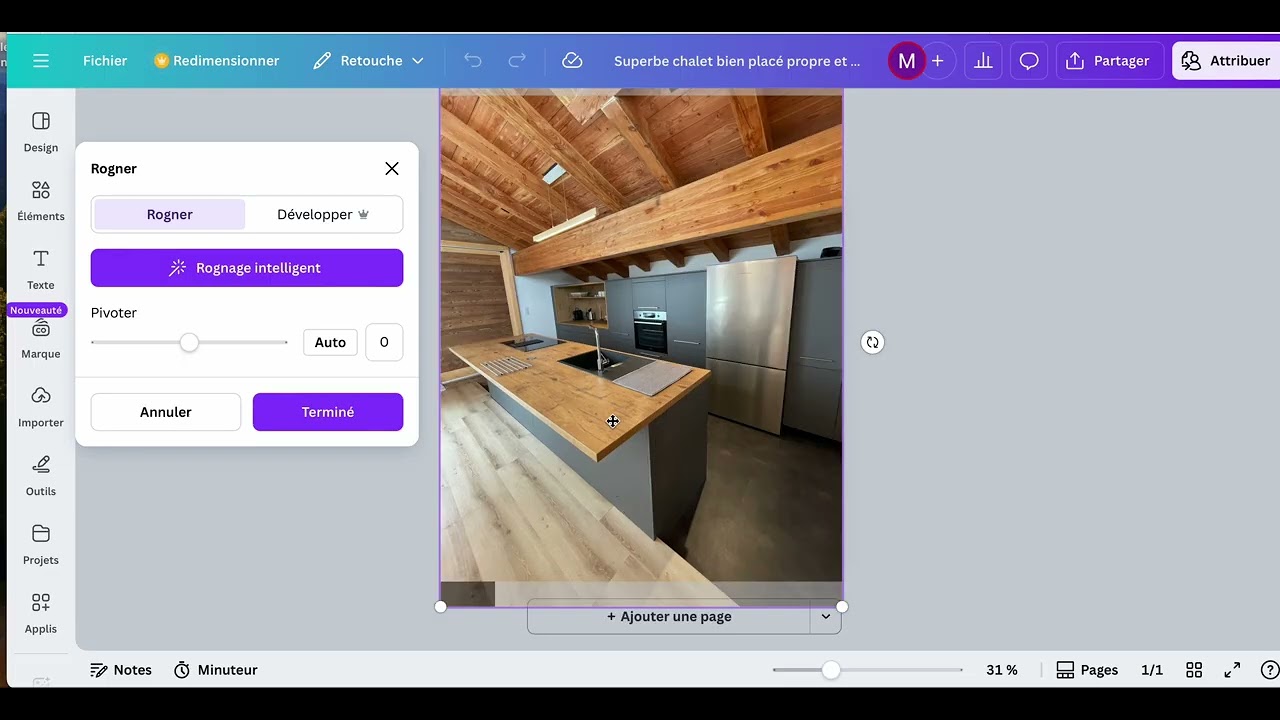Click the Partager share button
Screen dimensions: 1280x720
pyautogui.click(x=1109, y=61)
